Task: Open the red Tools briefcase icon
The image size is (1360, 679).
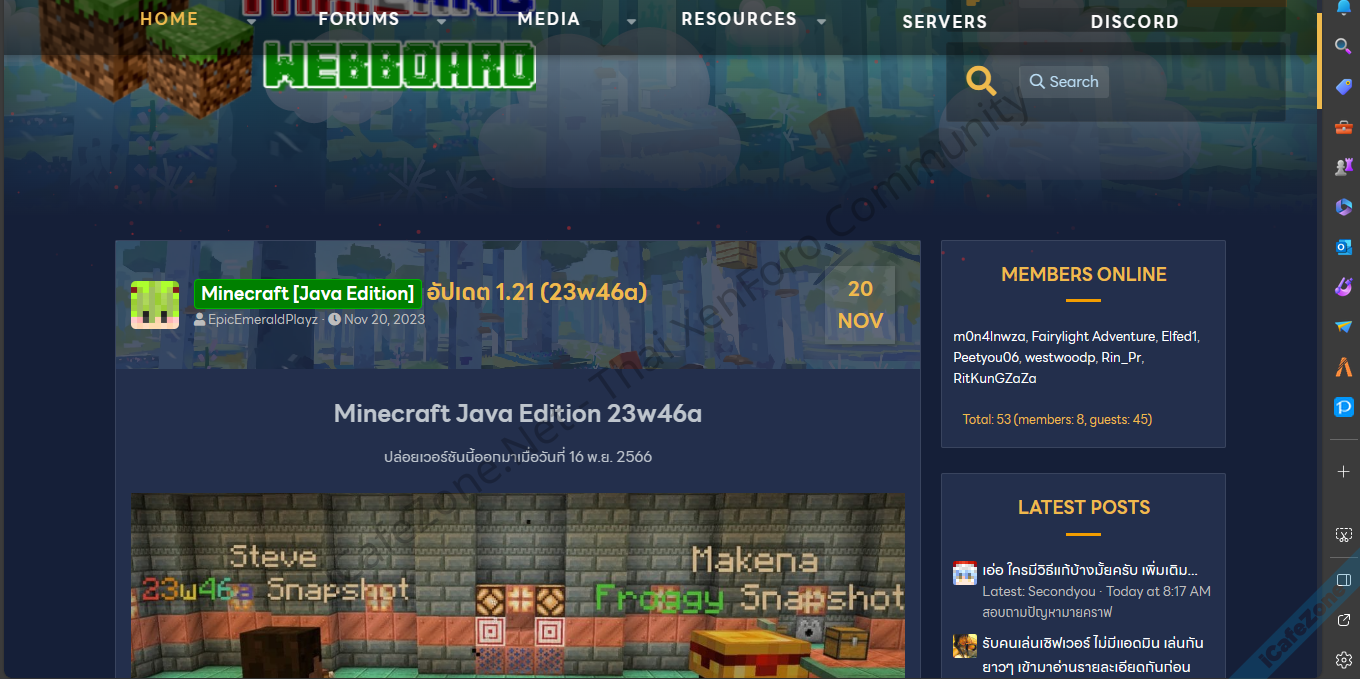Action: coord(1344,127)
